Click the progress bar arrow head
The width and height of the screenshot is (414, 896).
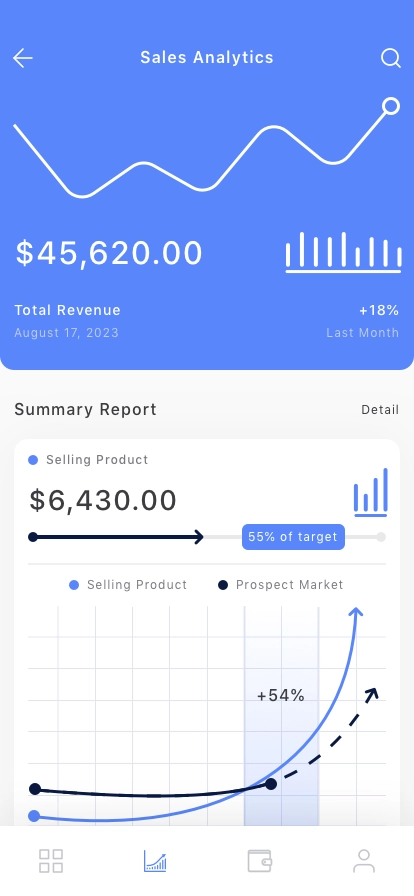pos(198,537)
